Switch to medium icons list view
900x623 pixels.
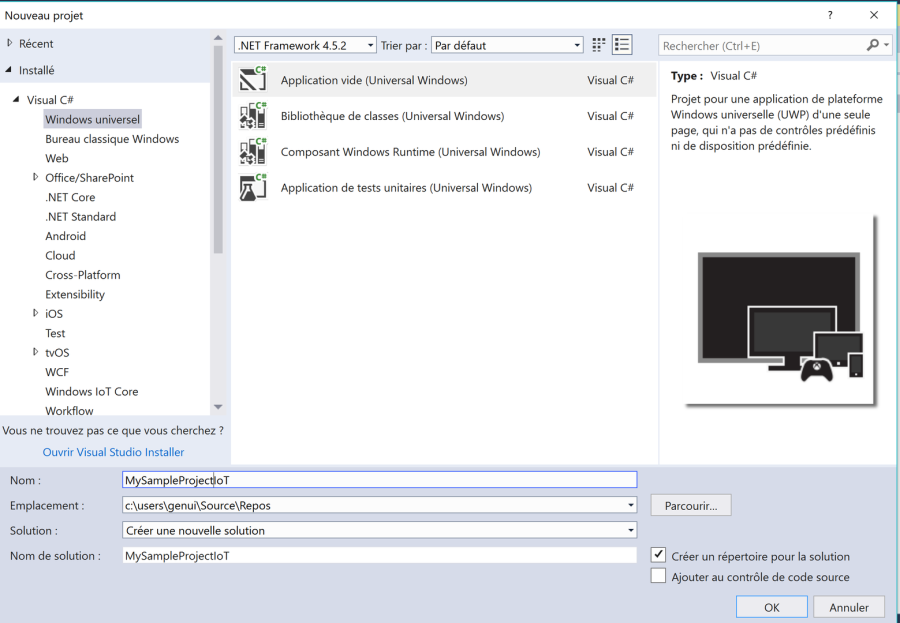tap(622, 45)
